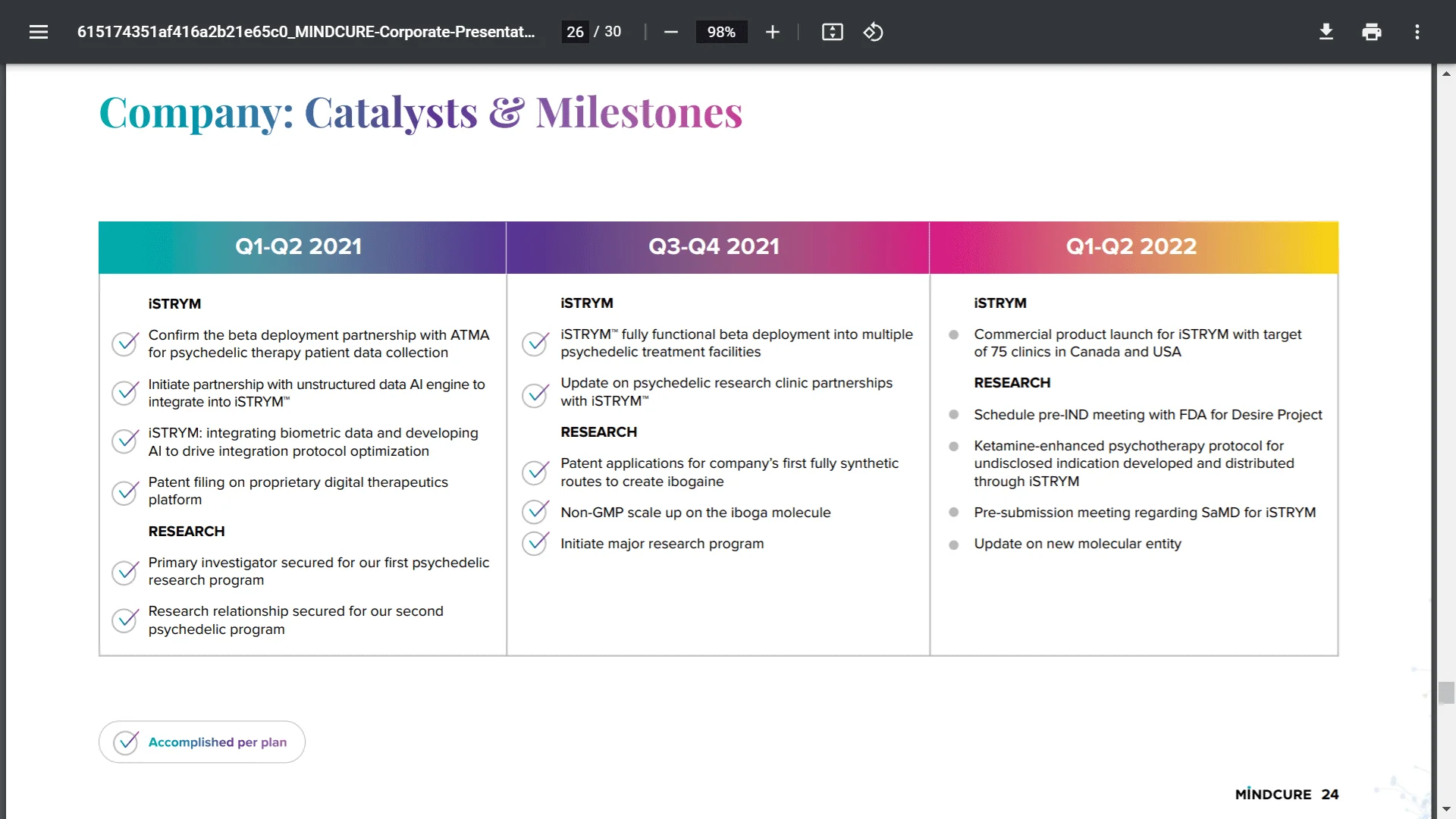Viewport: 1456px width, 819px height.
Task: Click checkmark beside Patent filing digital therapeutics
Action: (126, 492)
